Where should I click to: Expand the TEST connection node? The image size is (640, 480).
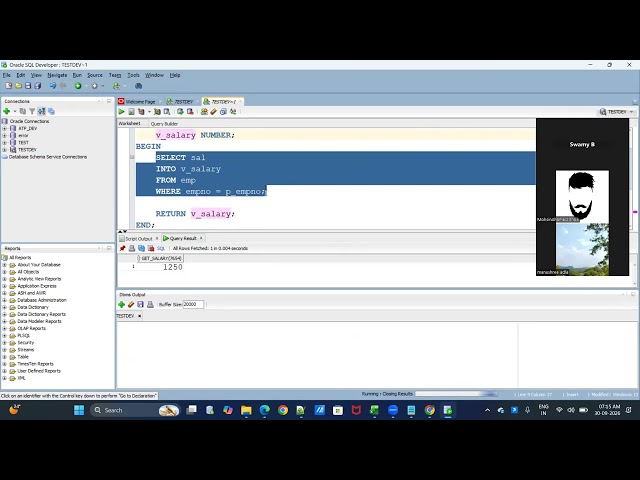point(4,142)
